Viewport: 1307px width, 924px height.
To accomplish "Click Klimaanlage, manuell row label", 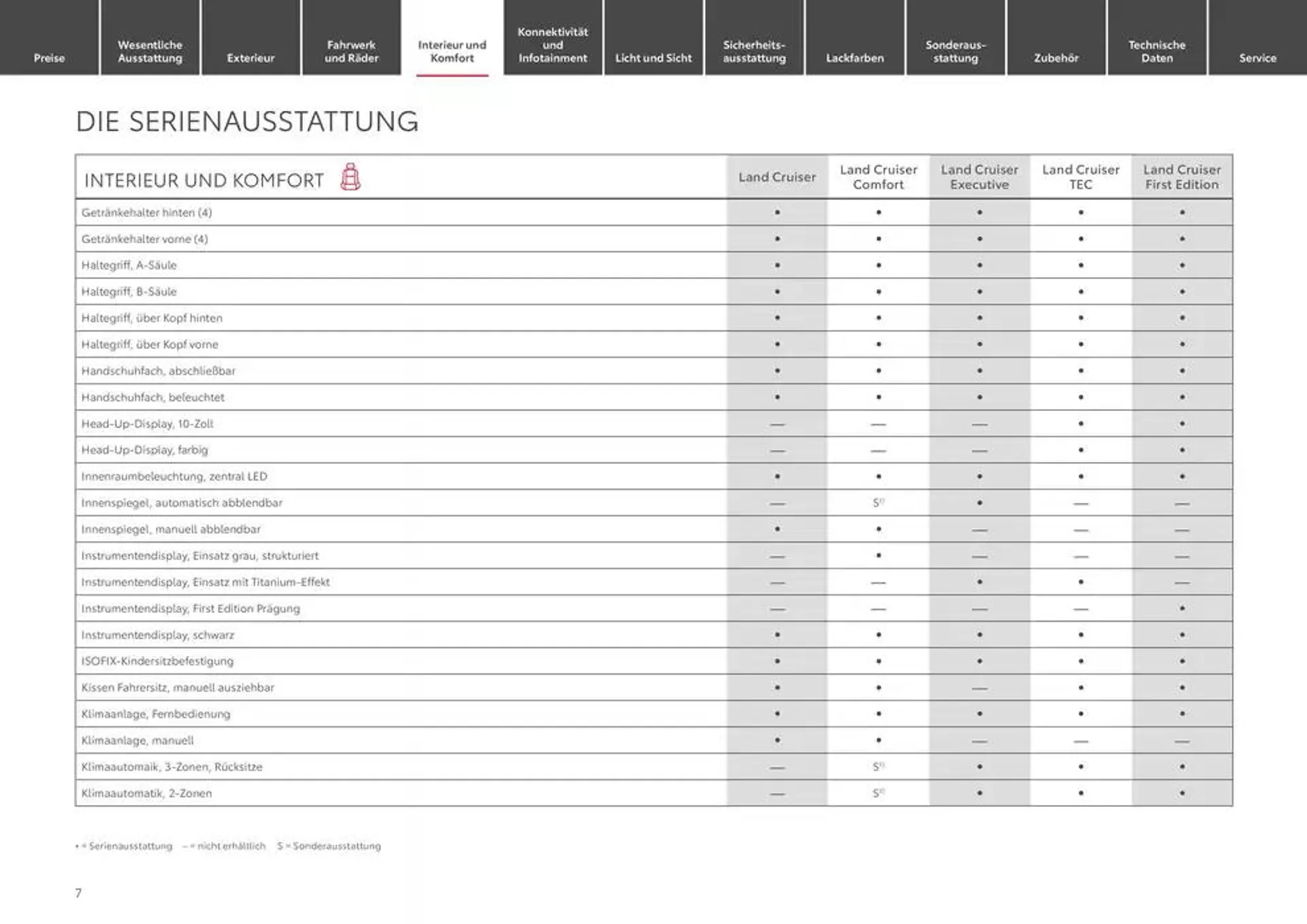I will click(x=138, y=740).
